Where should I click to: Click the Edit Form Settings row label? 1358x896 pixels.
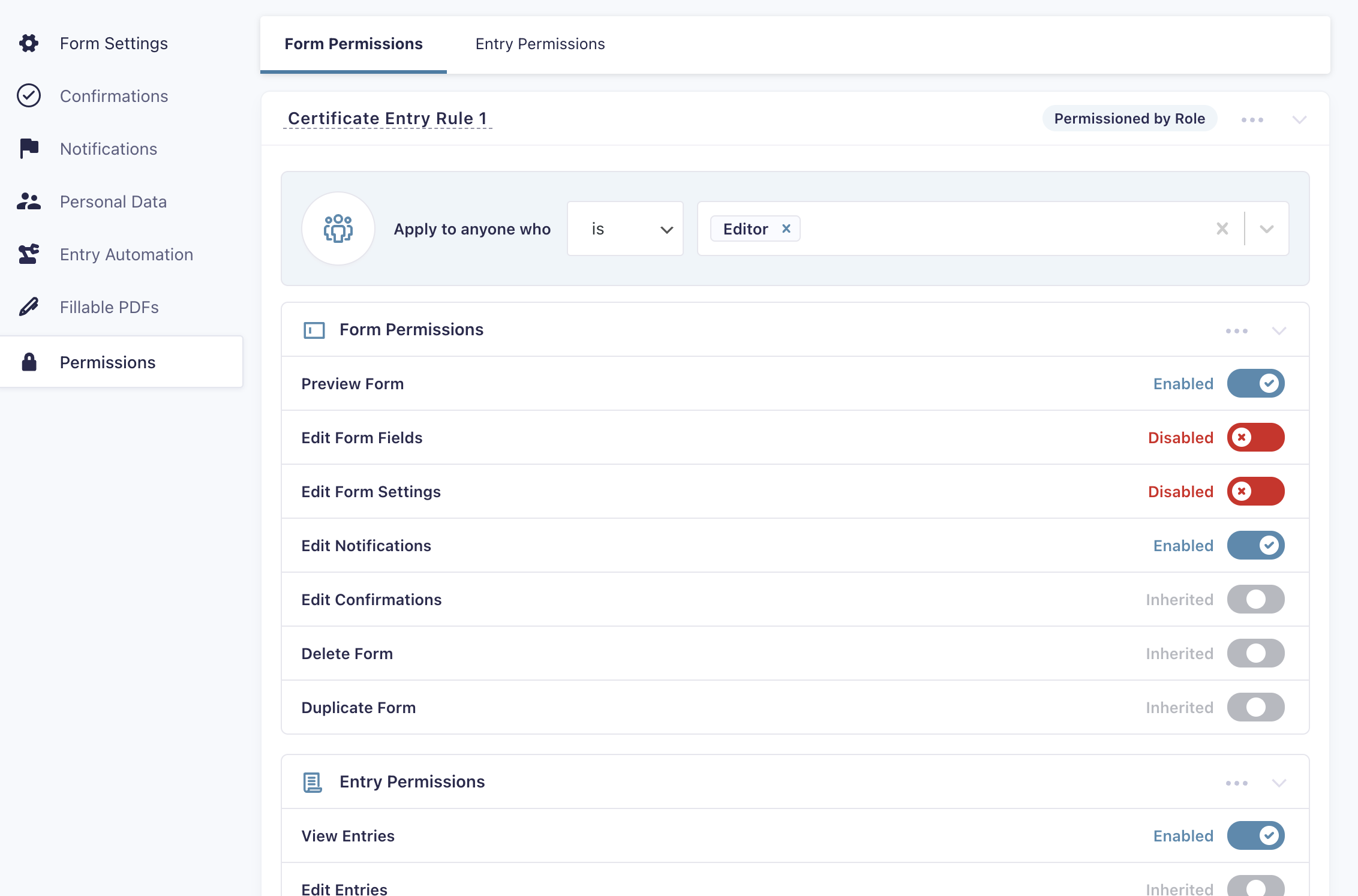[x=371, y=492]
